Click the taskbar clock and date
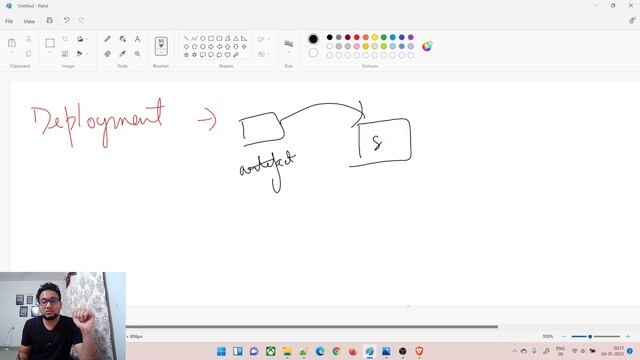The width and height of the screenshot is (640, 360). [612, 351]
